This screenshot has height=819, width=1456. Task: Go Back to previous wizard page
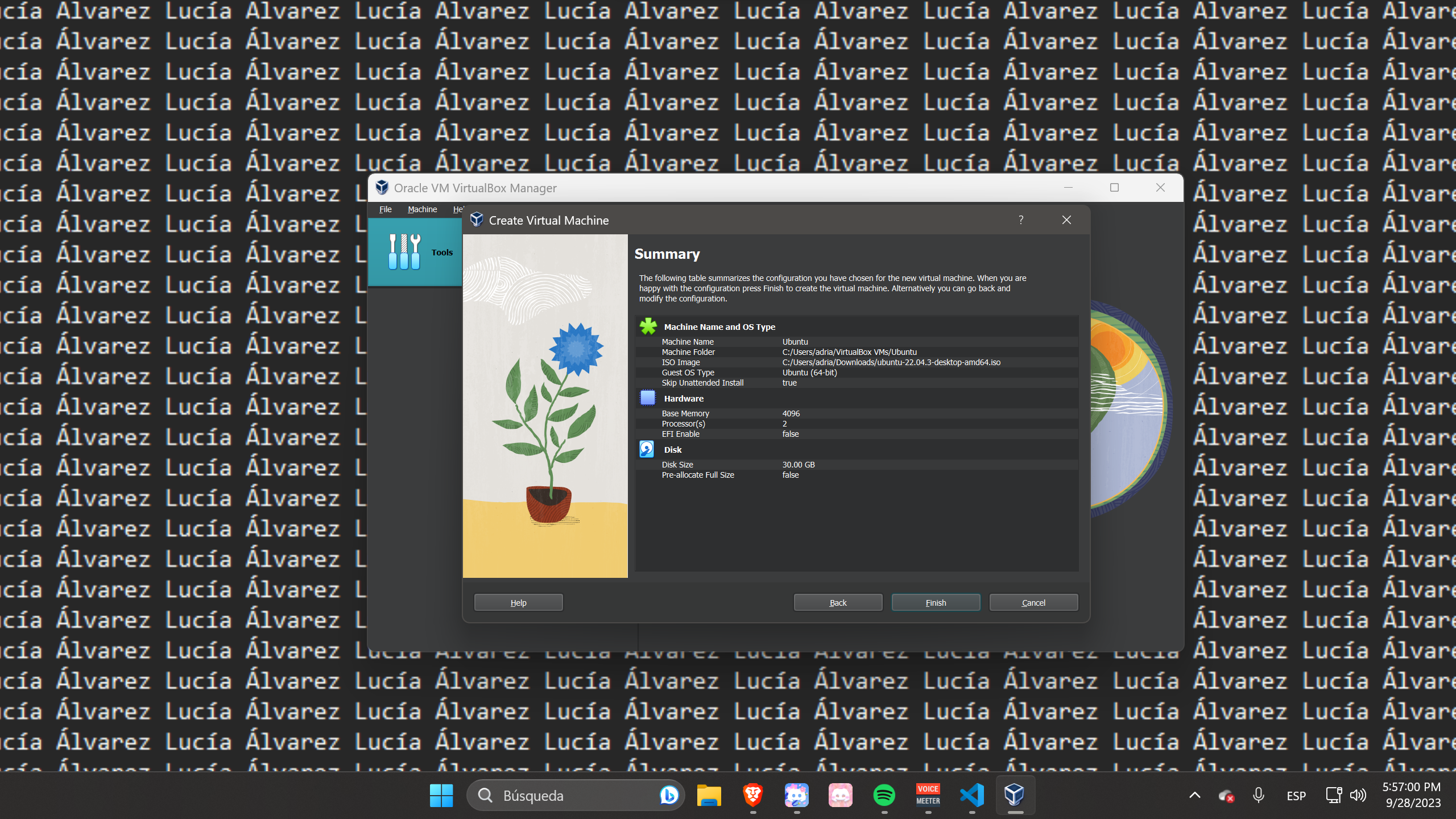pos(838,602)
